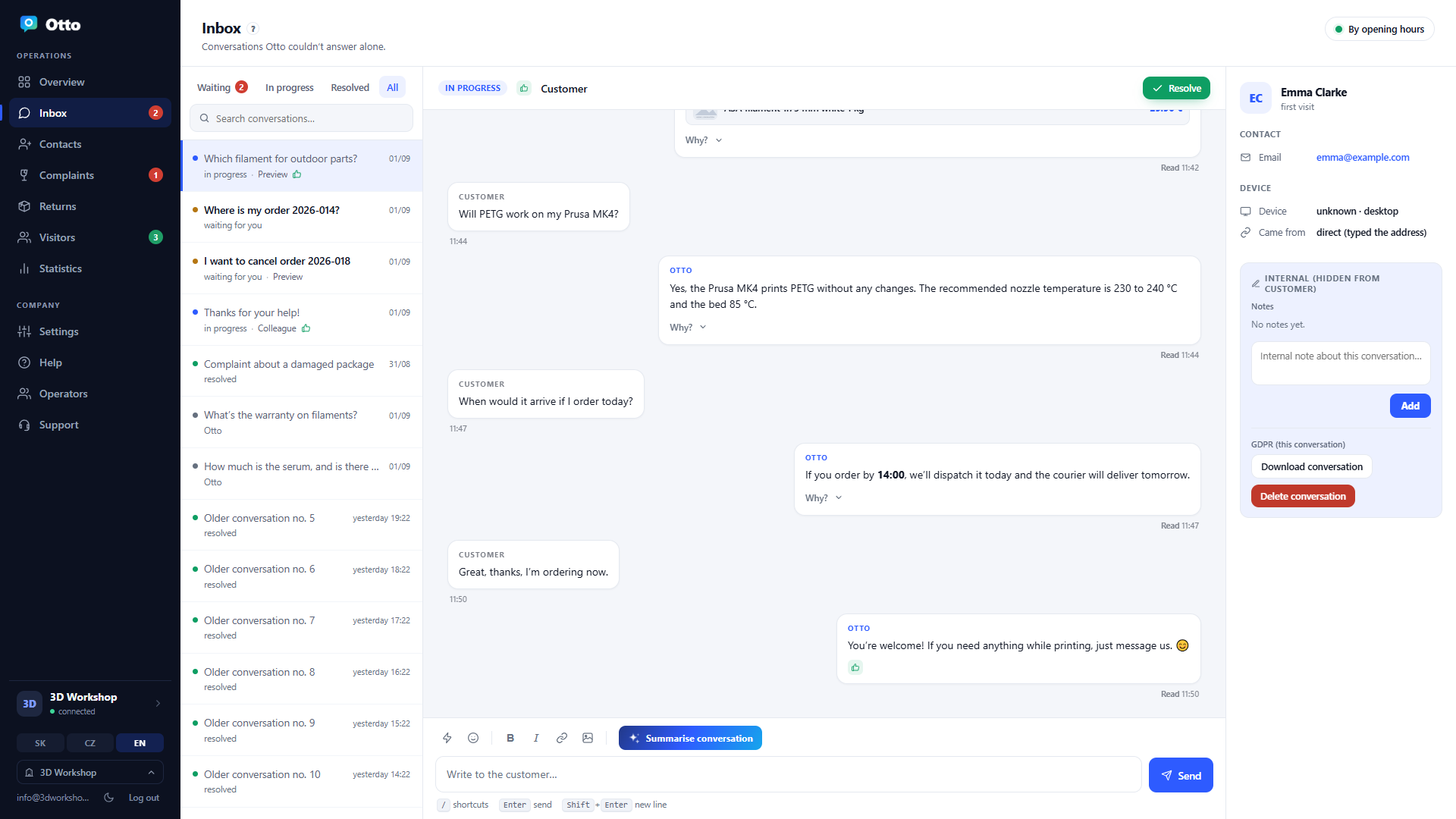Click the Resolve button
The height and width of the screenshot is (819, 1456).
pyautogui.click(x=1176, y=88)
